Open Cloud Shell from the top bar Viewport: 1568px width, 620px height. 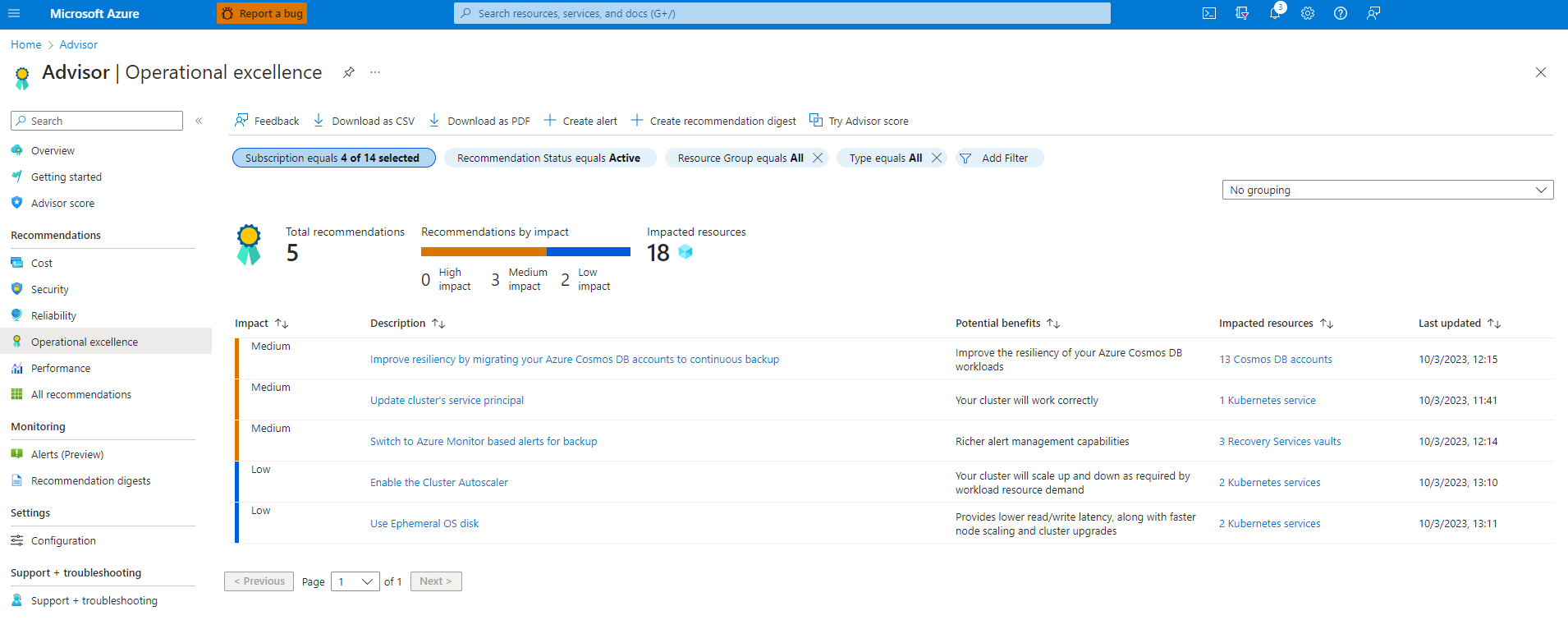click(1209, 13)
